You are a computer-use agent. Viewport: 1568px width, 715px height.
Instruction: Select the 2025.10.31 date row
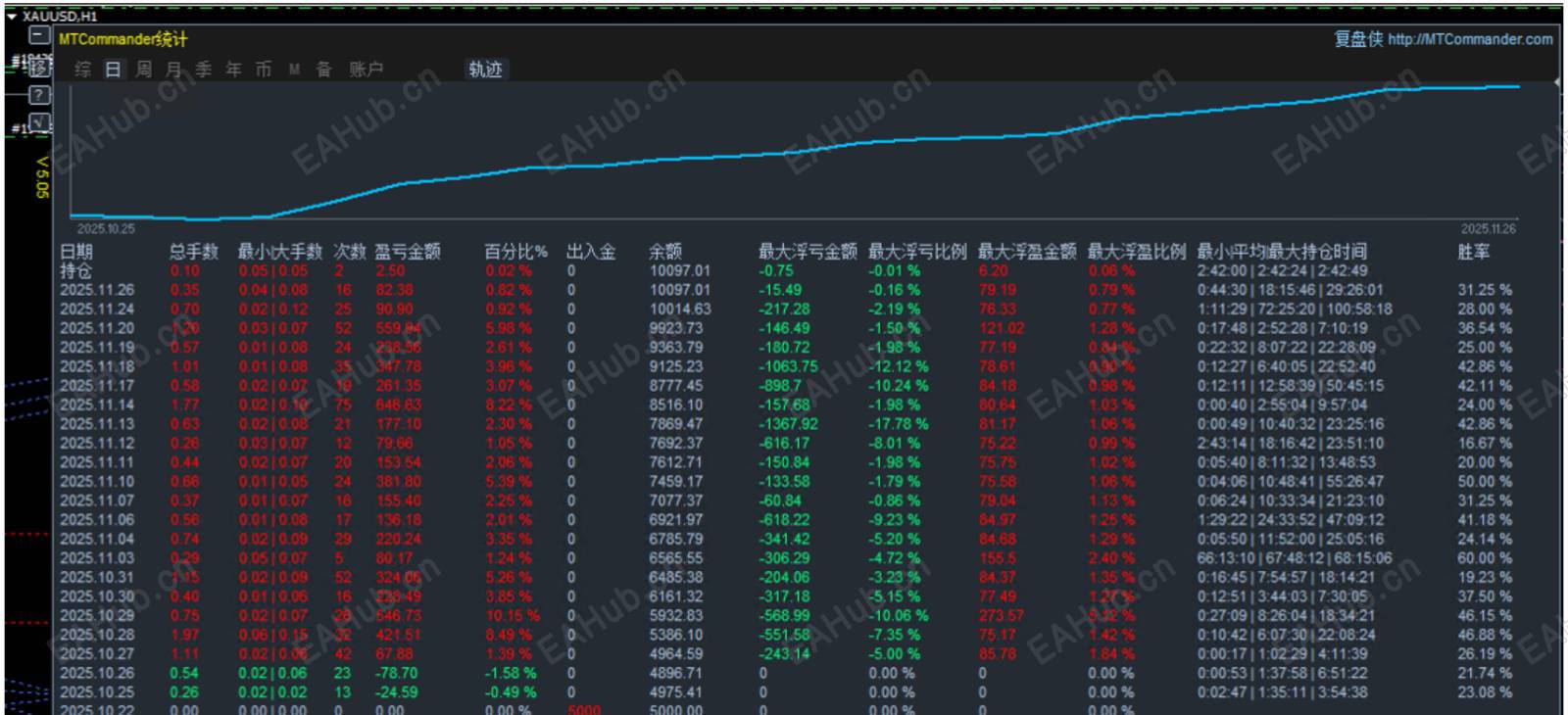97,577
